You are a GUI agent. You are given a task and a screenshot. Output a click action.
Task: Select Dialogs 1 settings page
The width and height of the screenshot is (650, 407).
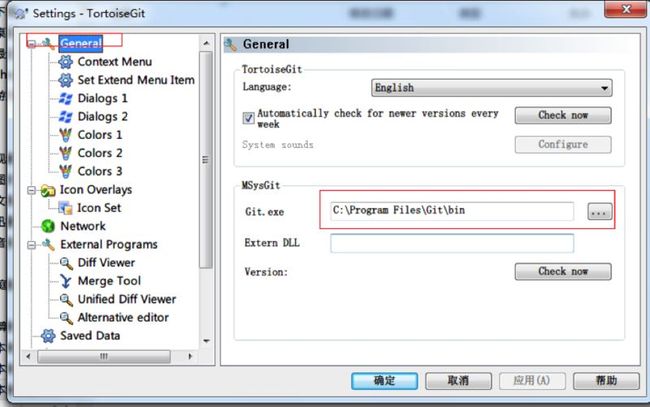[102, 98]
